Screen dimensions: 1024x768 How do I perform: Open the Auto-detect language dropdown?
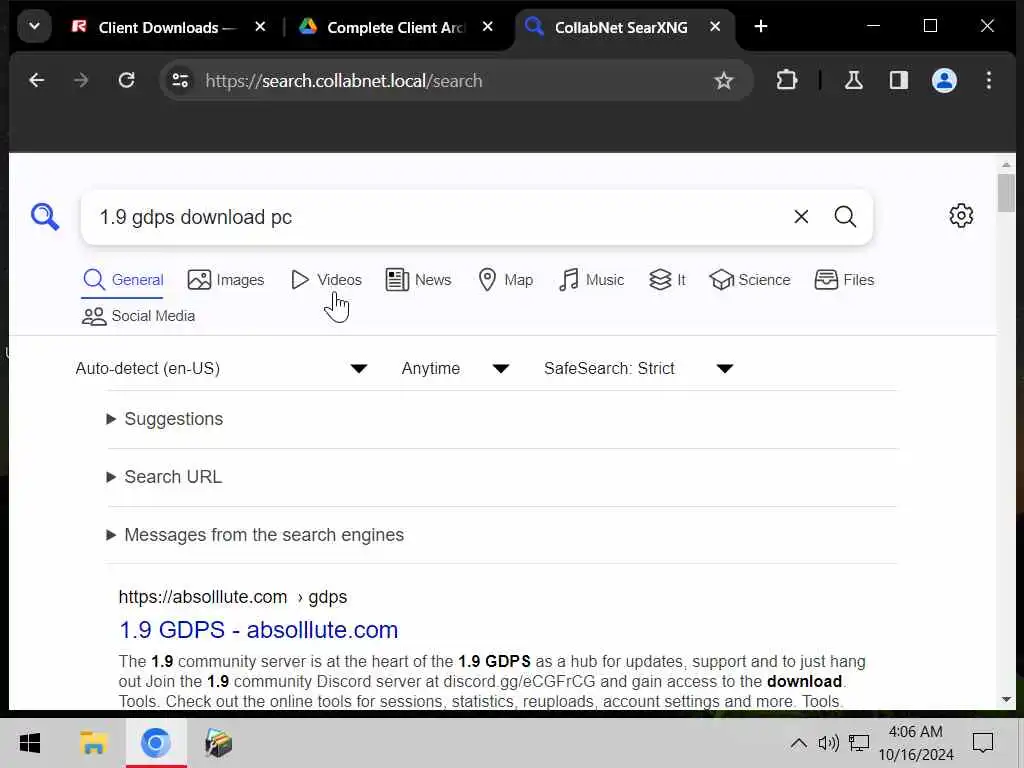click(x=221, y=368)
